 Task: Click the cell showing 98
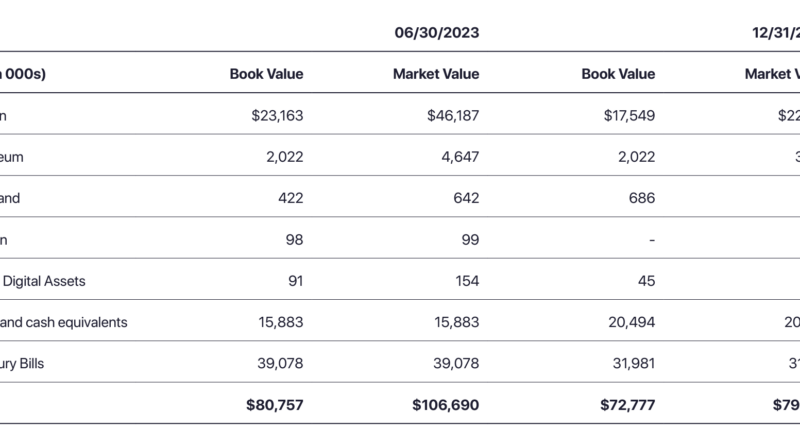293,240
